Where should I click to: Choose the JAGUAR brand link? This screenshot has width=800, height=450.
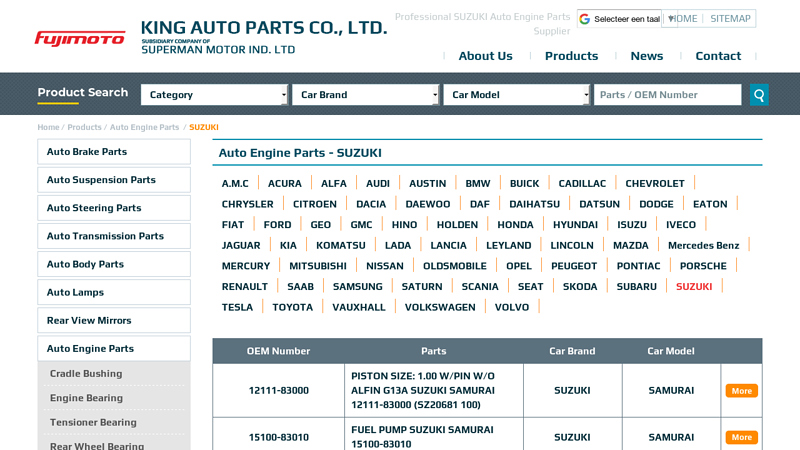pyautogui.click(x=241, y=245)
